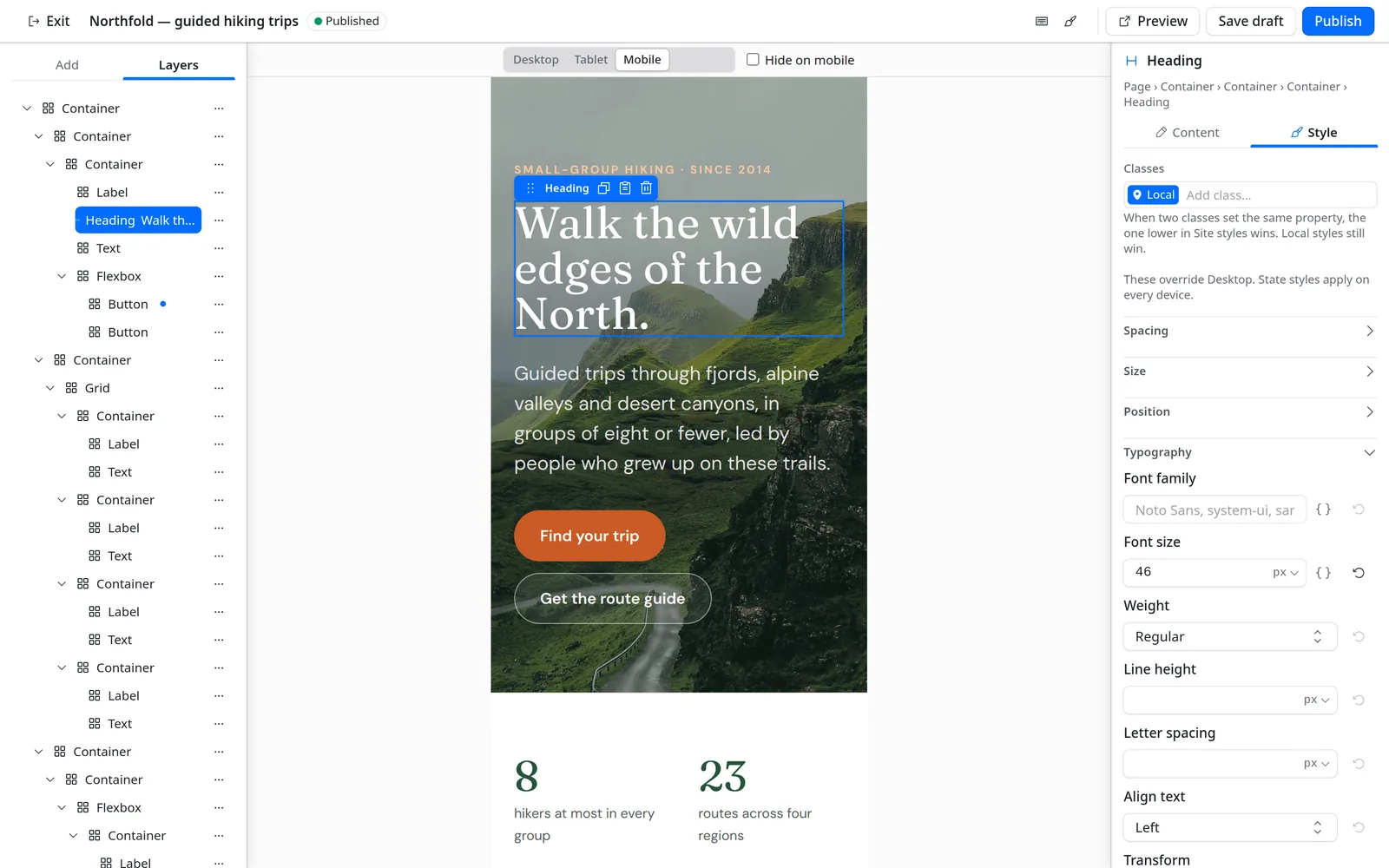Open the Font family variable braces
The image size is (1389, 868).
(x=1323, y=510)
